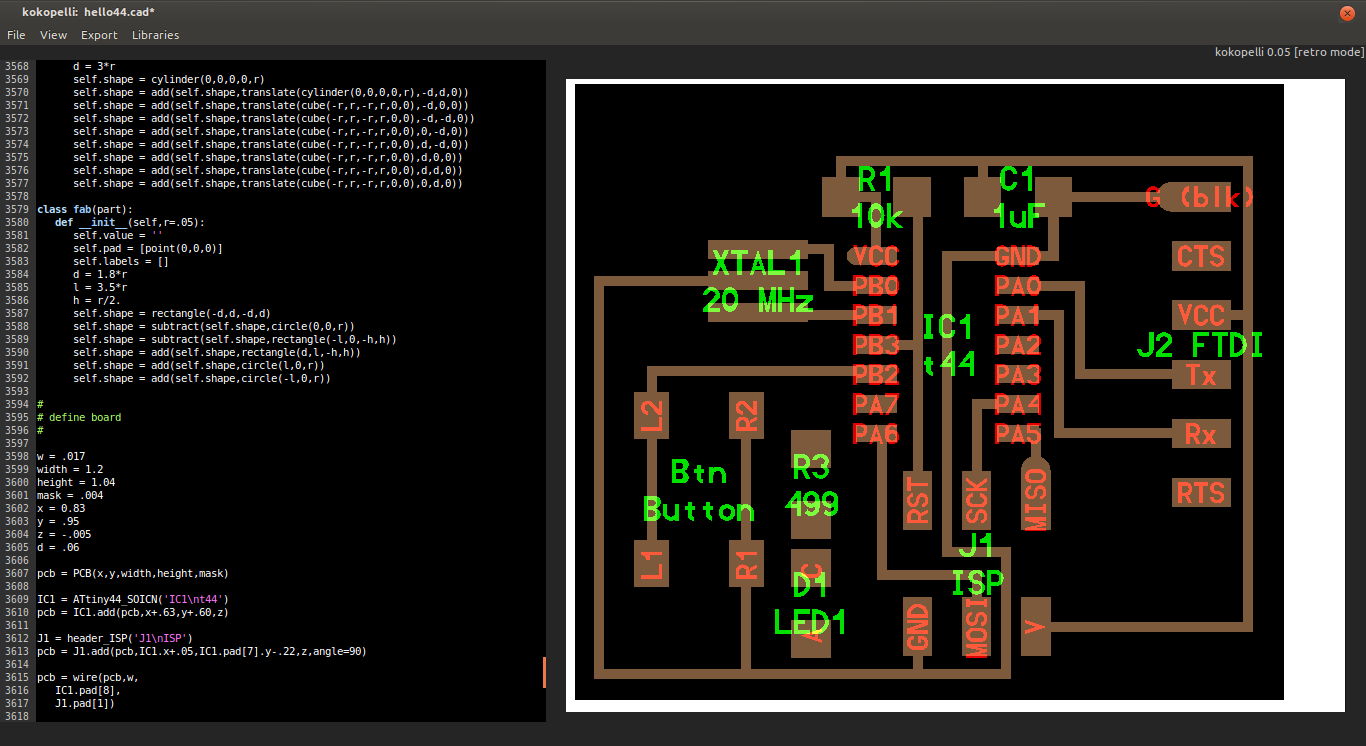Click code line 3598 'w = .017'

pyautogui.click(x=61, y=456)
